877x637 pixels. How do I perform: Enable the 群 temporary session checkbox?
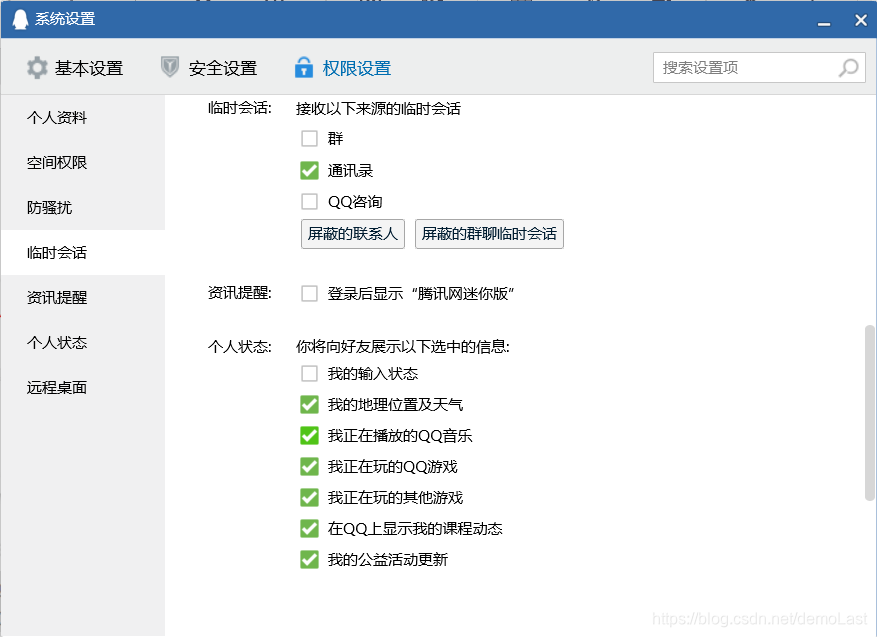[x=309, y=138]
